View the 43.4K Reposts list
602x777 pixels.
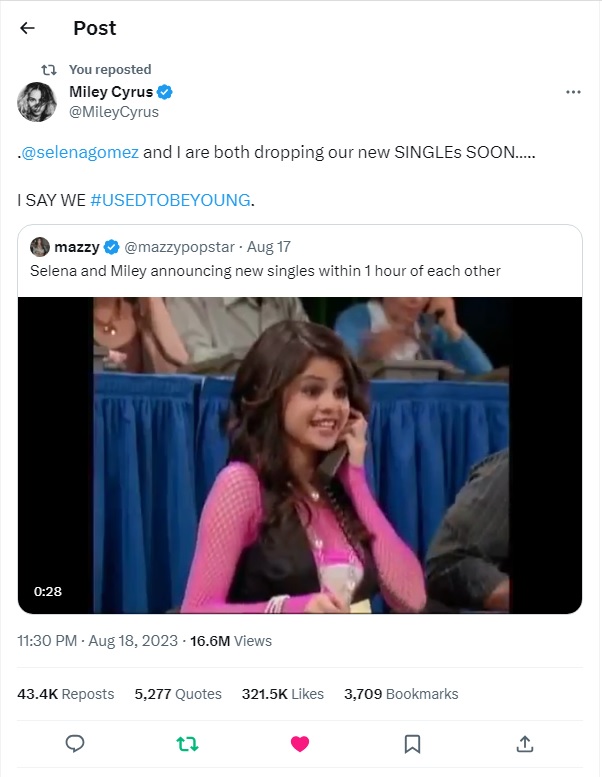(66, 694)
